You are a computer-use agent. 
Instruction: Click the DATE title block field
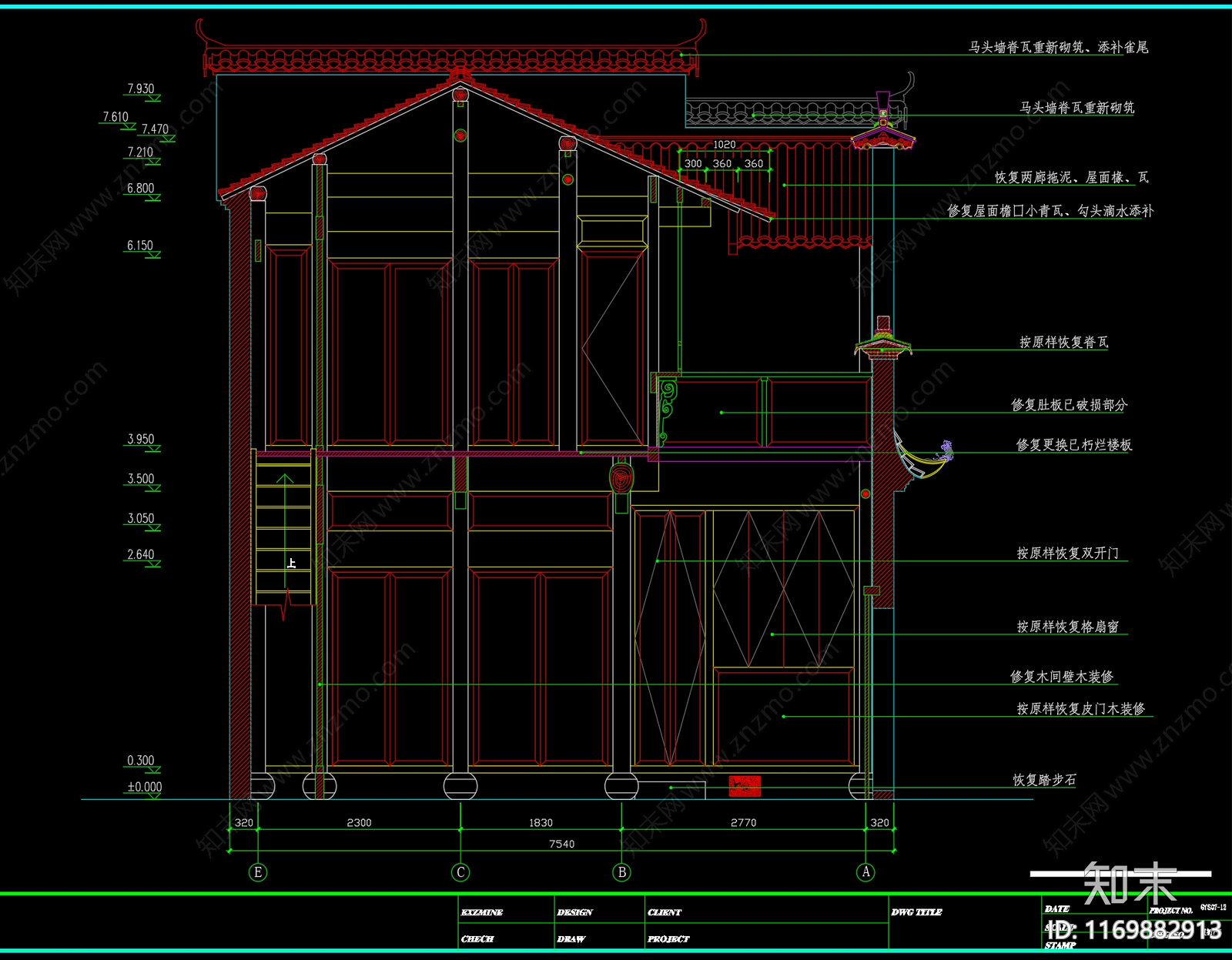(1057, 909)
